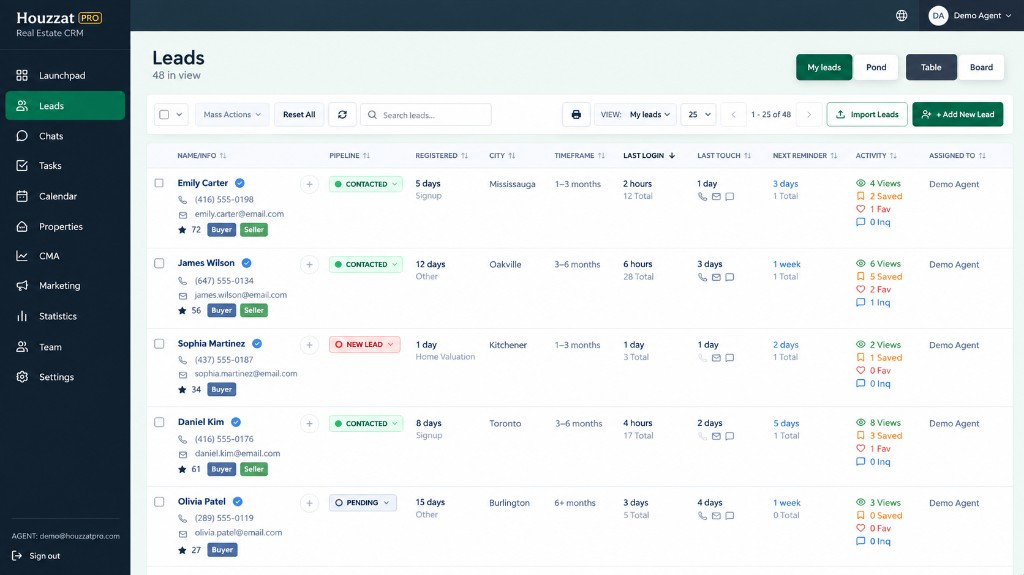Image resolution: width=1024 pixels, height=575 pixels.
Task: Go to previous page of leads
Action: [733, 114]
